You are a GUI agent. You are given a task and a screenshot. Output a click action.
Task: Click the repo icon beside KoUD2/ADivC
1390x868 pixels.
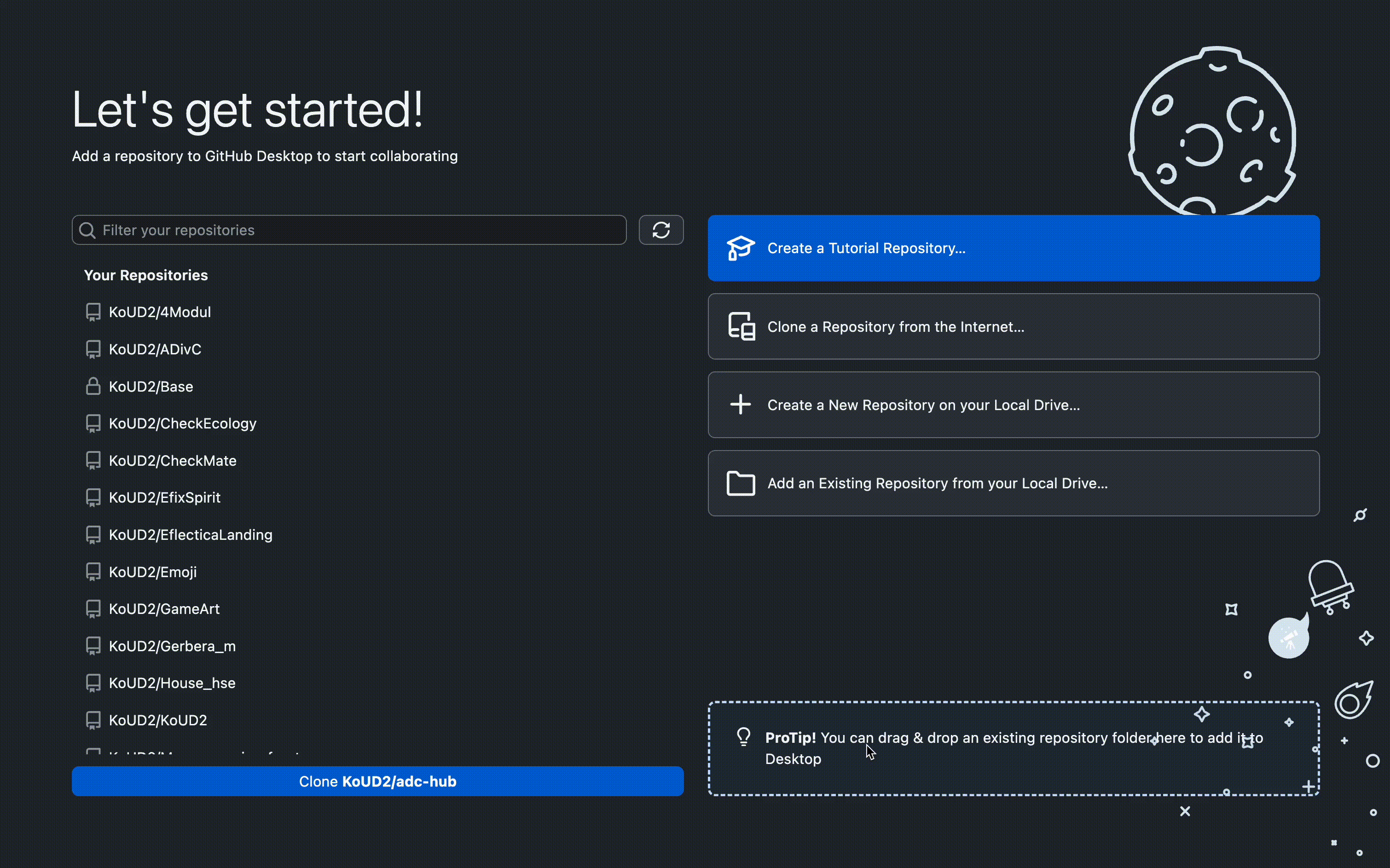(93, 350)
